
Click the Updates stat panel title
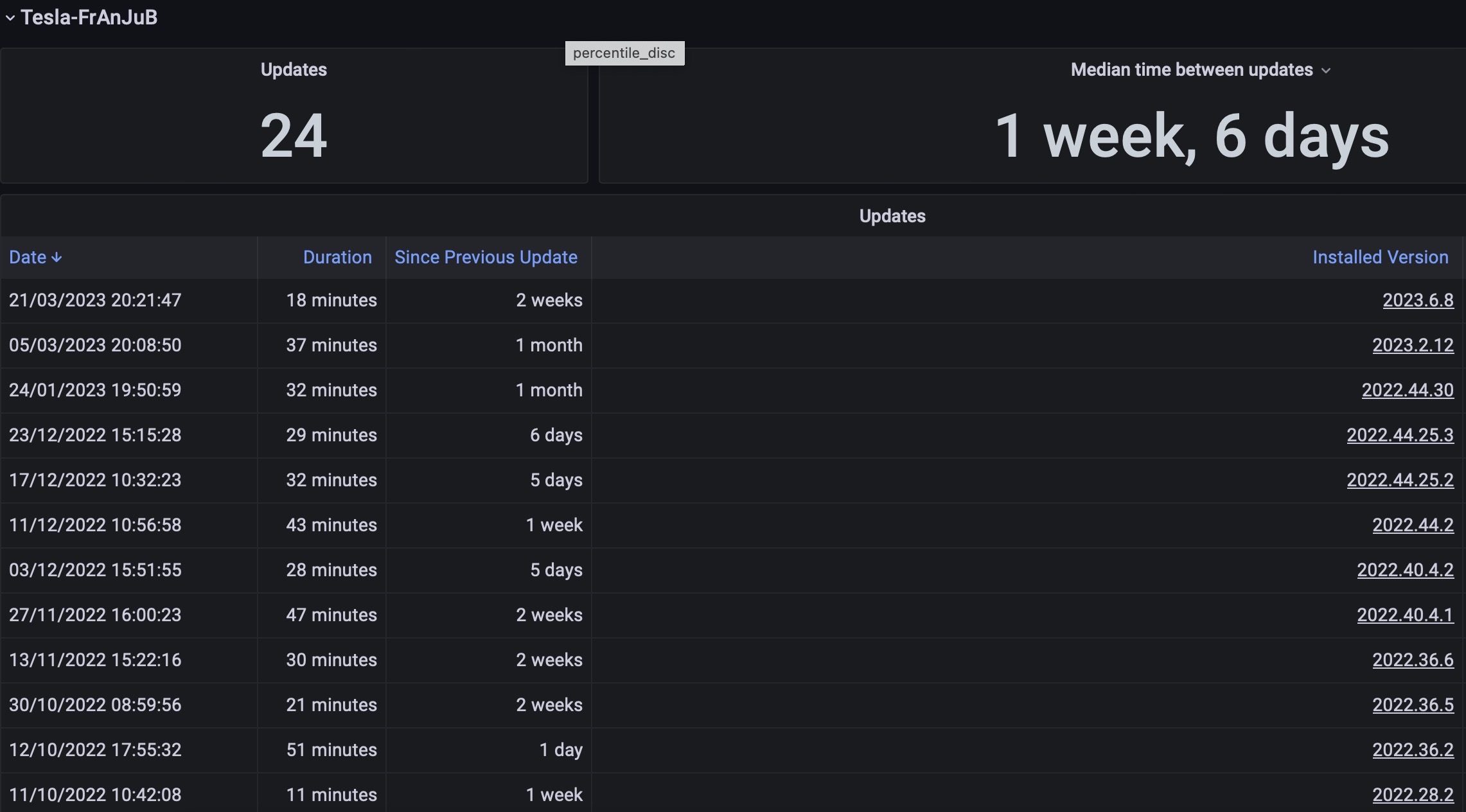294,70
